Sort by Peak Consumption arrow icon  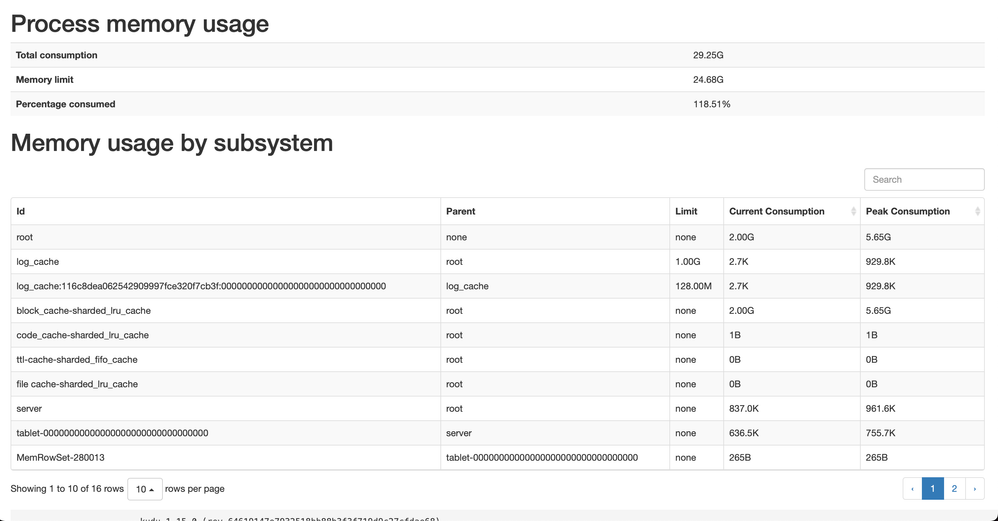tap(977, 212)
